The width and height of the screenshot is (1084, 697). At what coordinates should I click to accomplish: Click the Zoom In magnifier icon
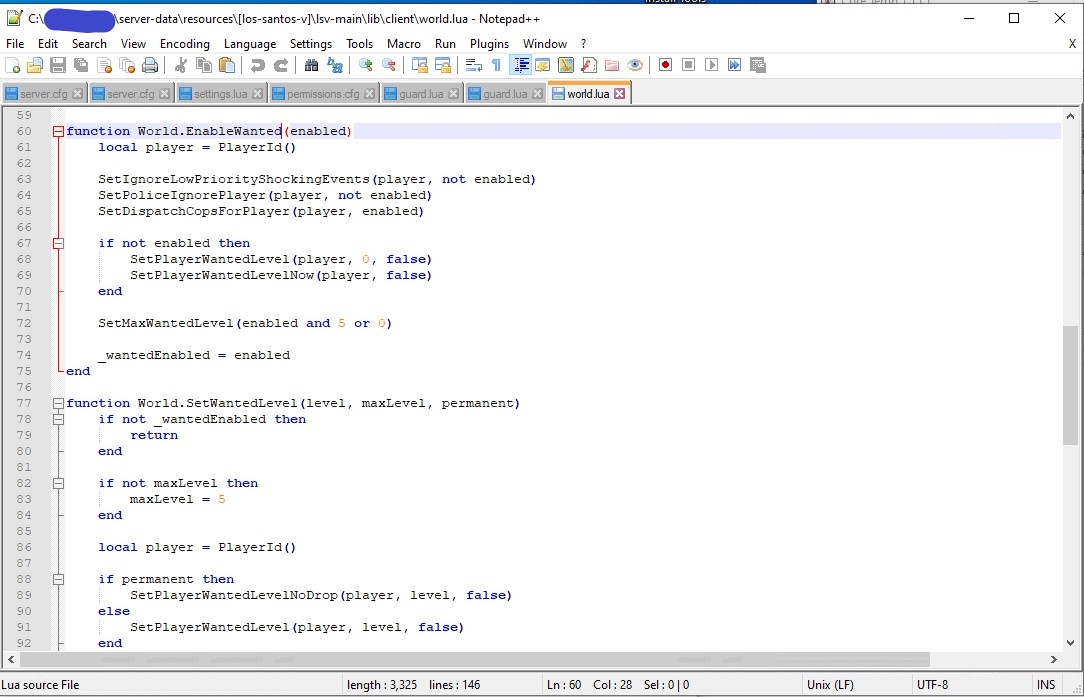[x=366, y=66]
